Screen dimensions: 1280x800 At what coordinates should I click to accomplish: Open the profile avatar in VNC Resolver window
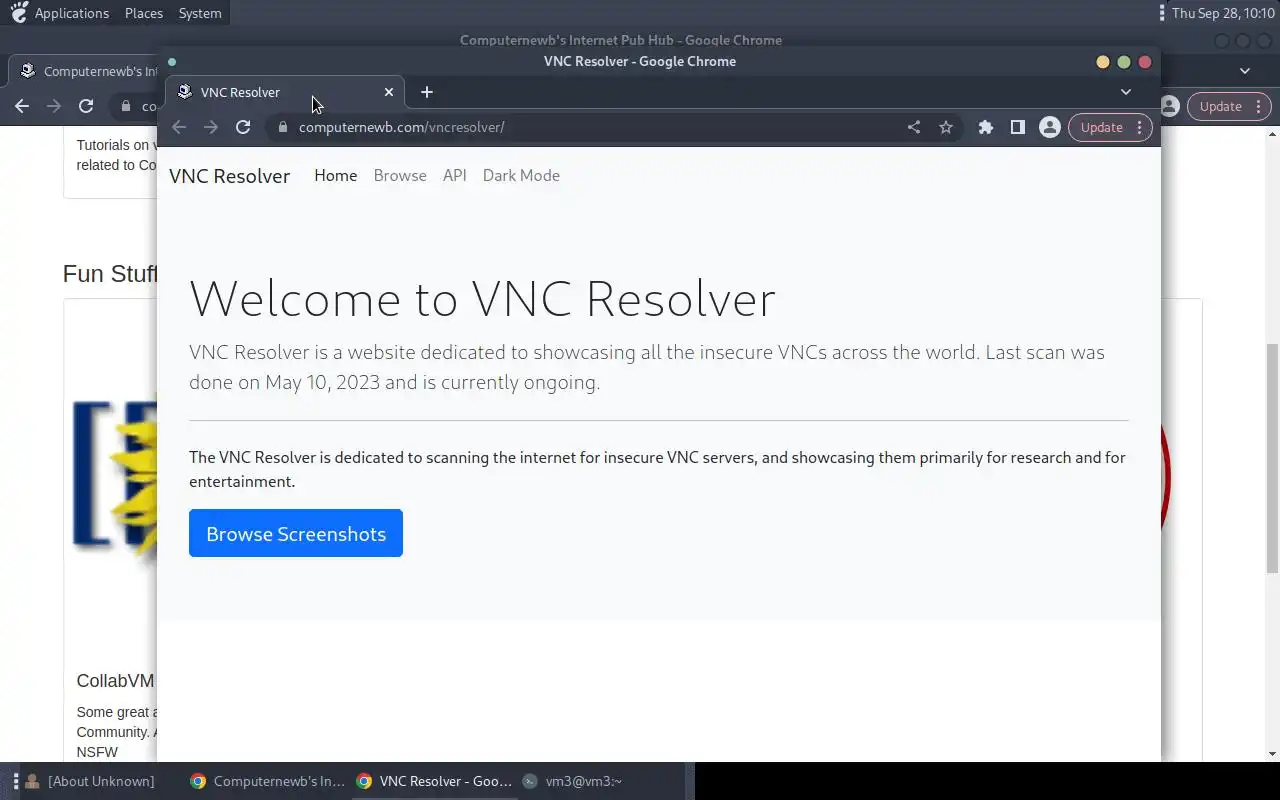coord(1050,127)
